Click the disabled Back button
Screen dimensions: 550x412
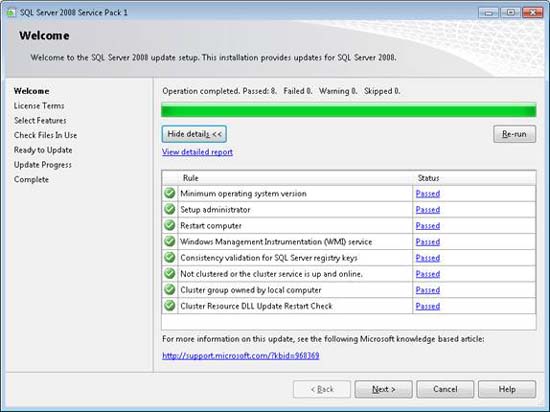coord(322,389)
